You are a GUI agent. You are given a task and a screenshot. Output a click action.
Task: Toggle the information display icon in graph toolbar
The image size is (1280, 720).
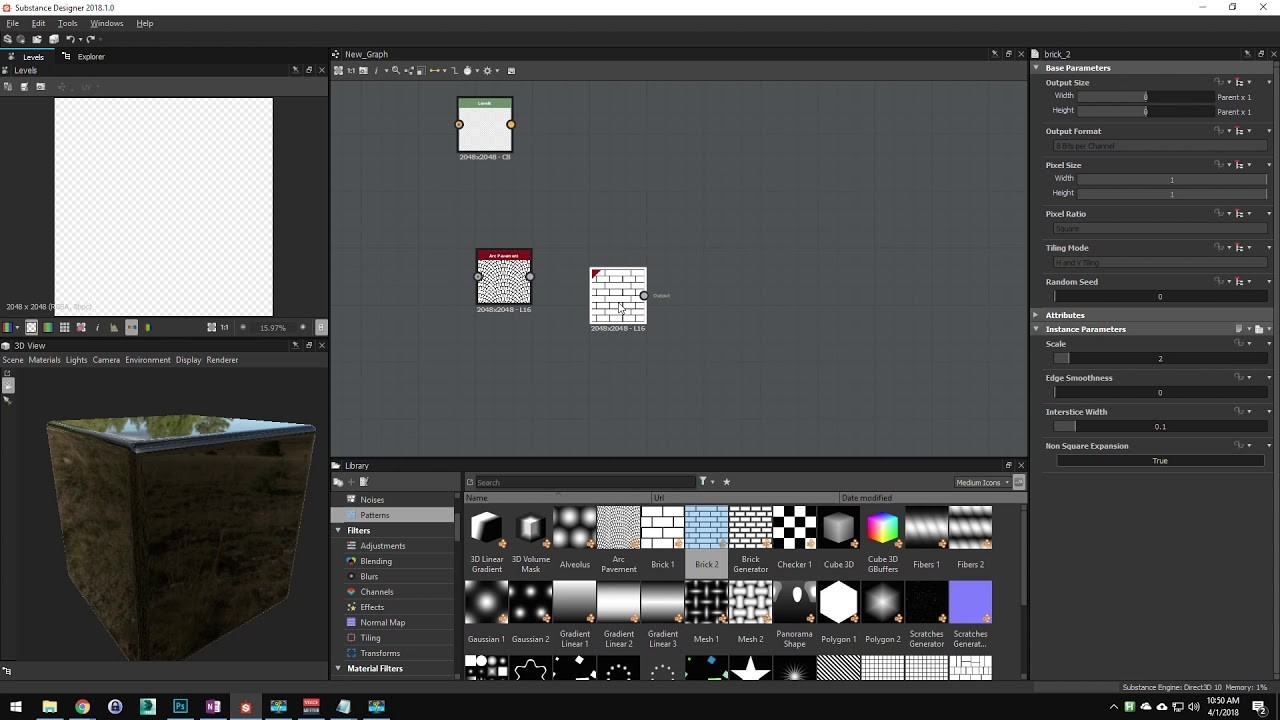click(x=377, y=70)
